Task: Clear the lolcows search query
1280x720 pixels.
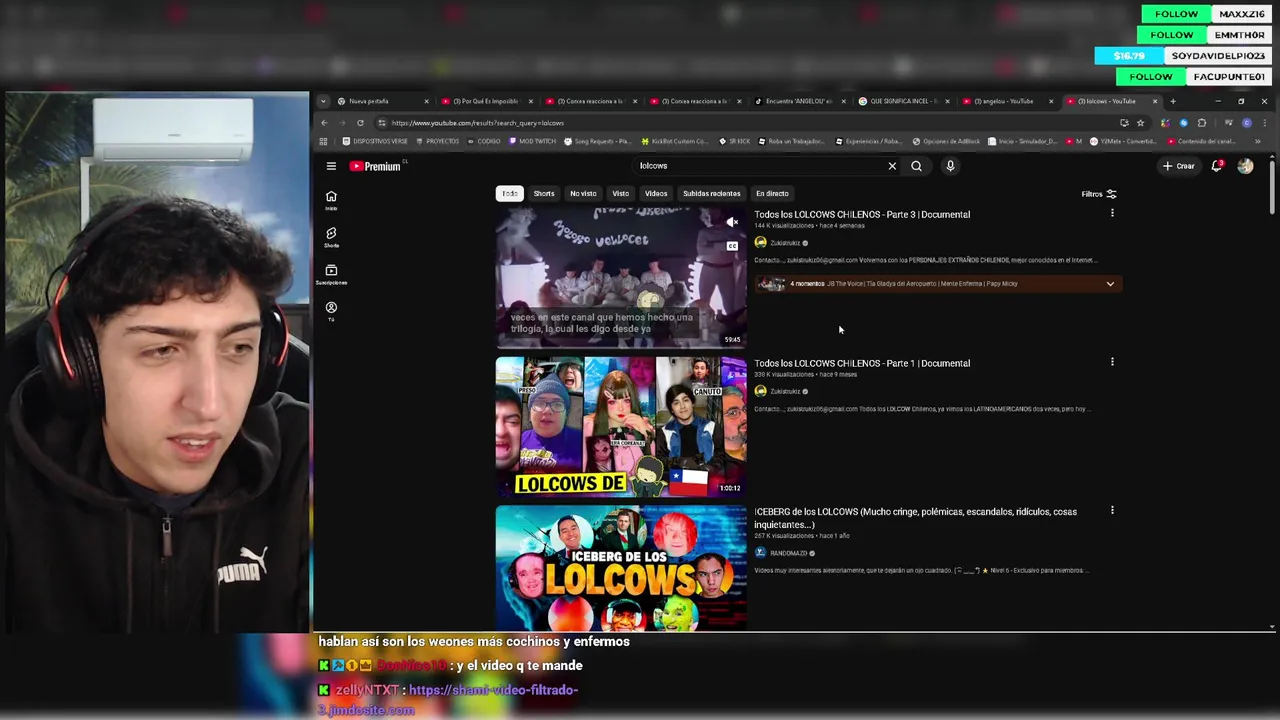Action: 892,166
